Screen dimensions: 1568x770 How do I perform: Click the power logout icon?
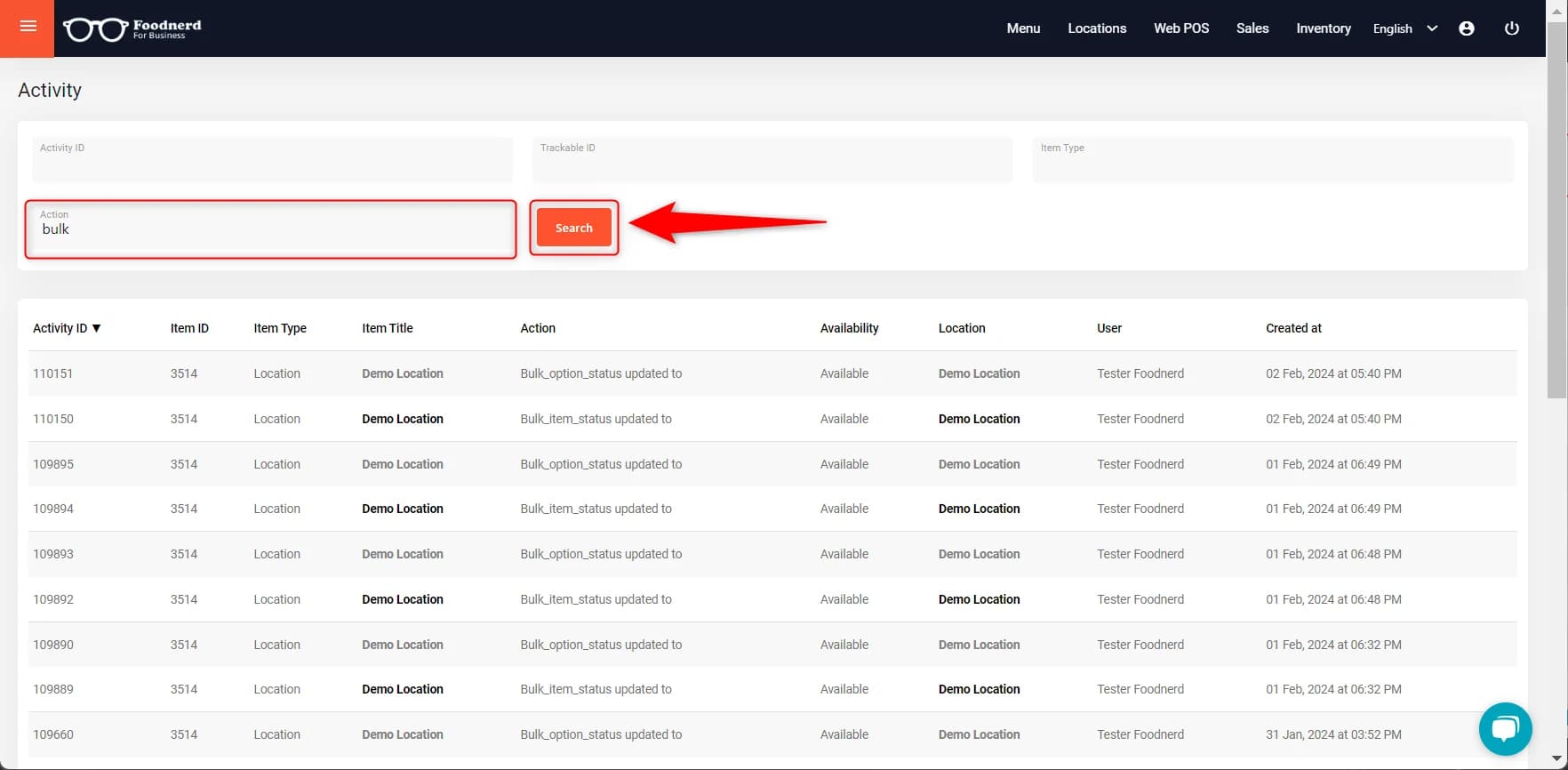1511,28
